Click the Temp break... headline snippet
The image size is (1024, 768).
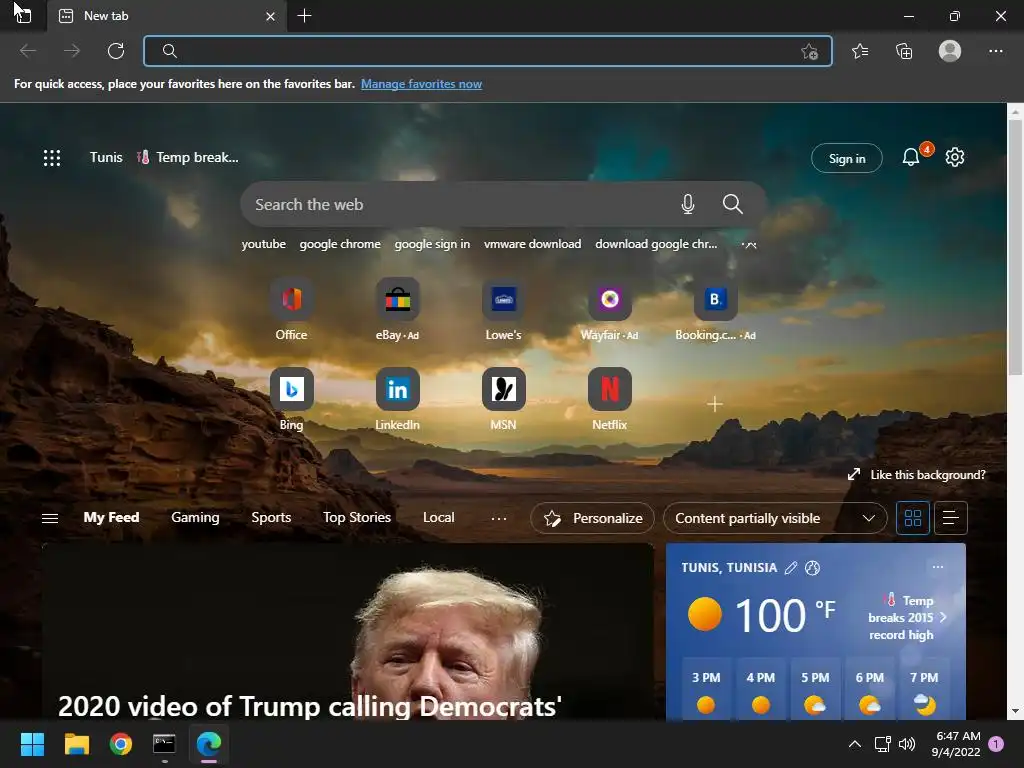(x=188, y=157)
